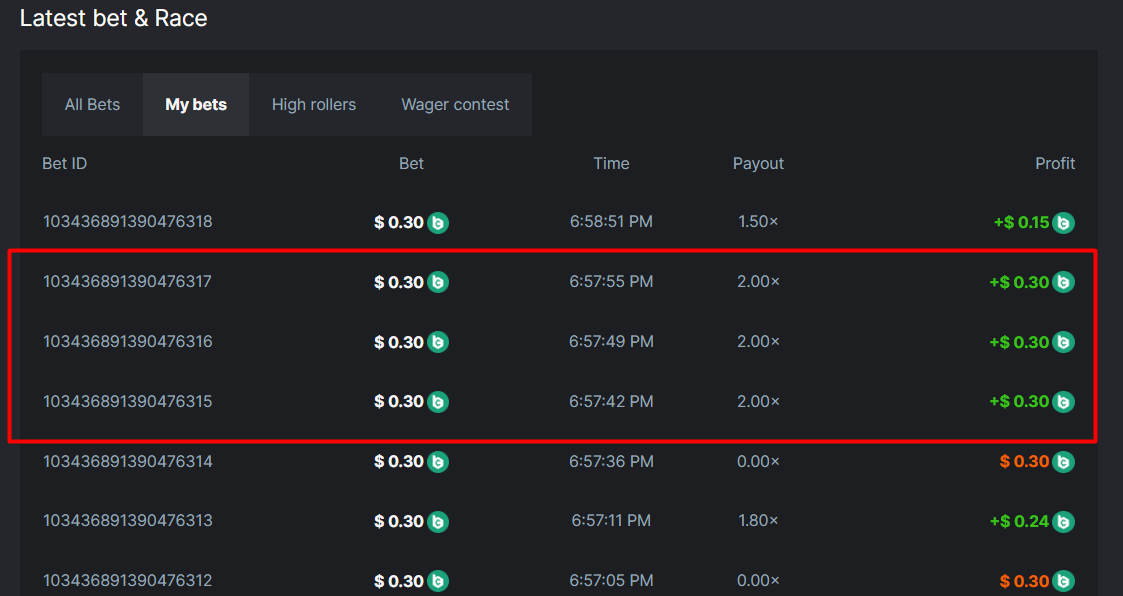Click coin icon beside 6:58:51 PM bet amount

[x=438, y=223]
